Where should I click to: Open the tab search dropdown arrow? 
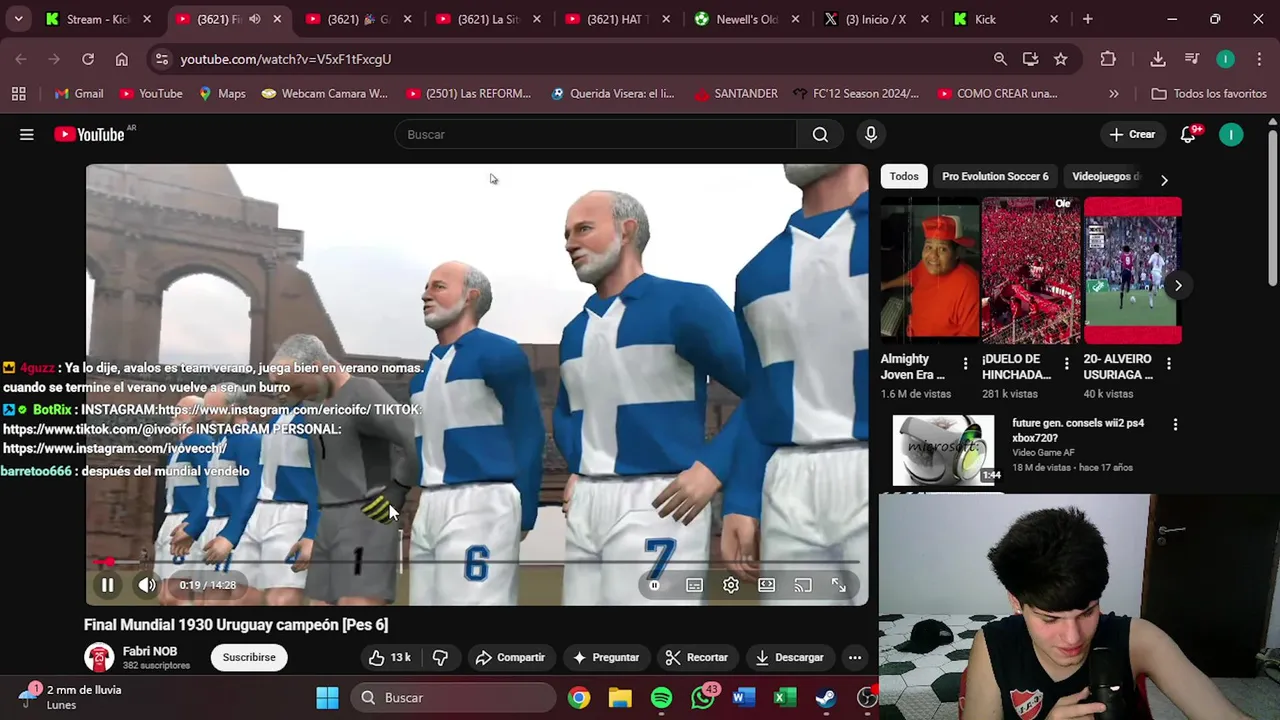[x=19, y=19]
